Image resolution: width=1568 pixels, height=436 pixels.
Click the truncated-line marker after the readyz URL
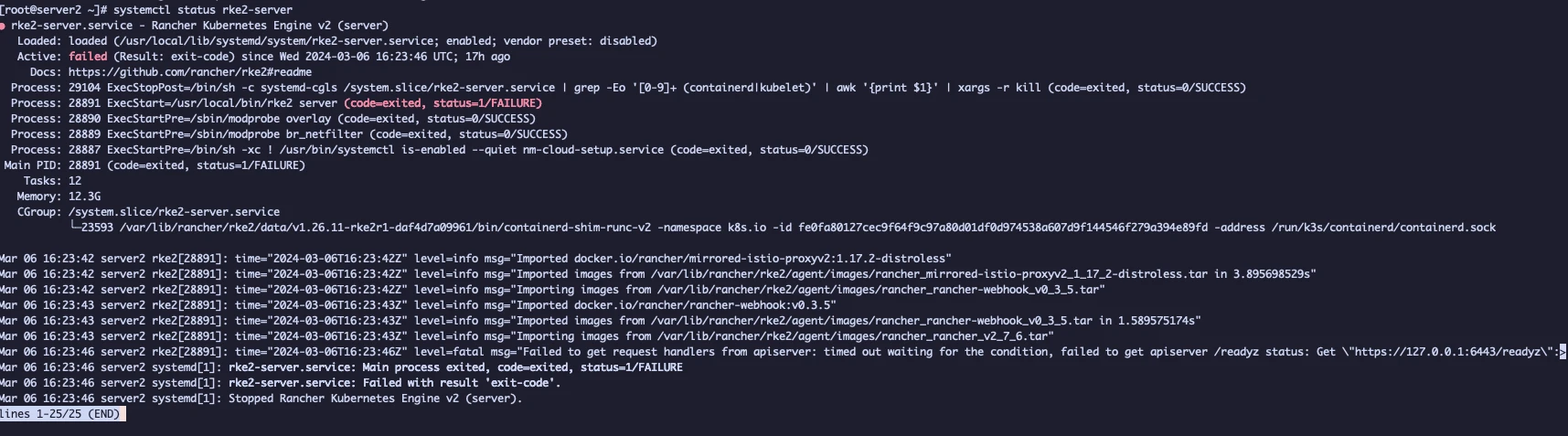click(1563, 352)
